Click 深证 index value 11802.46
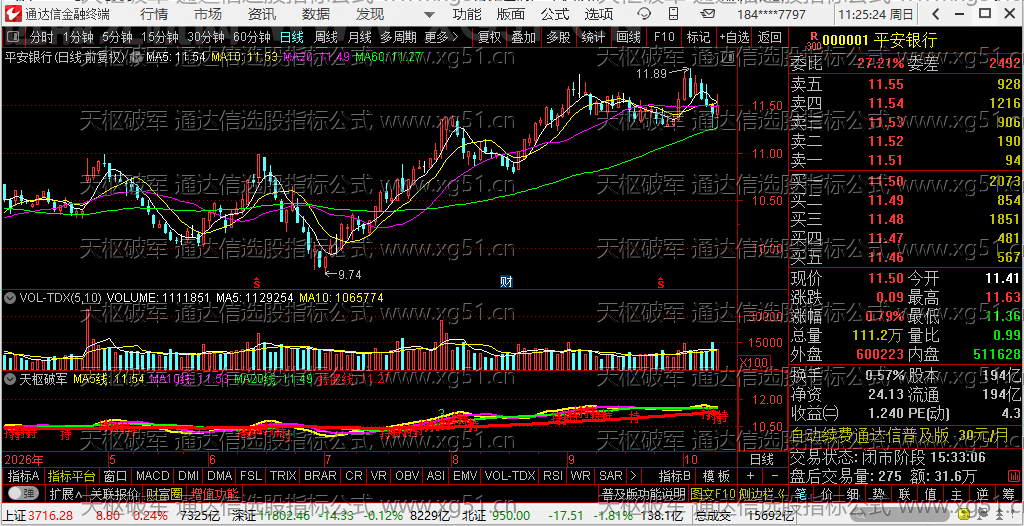Image resolution: width=1024 pixels, height=526 pixels. click(284, 517)
